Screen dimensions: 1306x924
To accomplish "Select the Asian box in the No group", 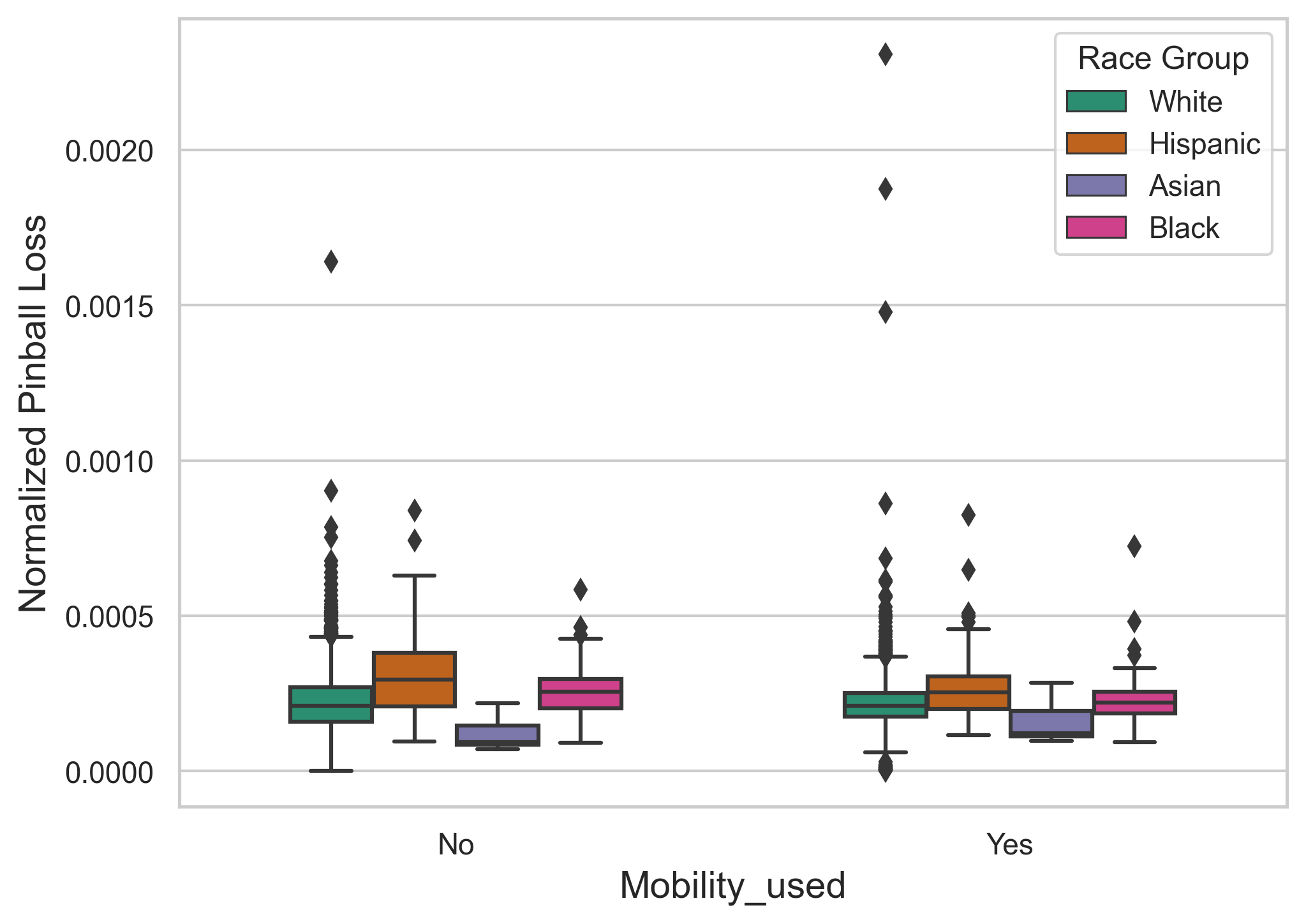I will [497, 734].
